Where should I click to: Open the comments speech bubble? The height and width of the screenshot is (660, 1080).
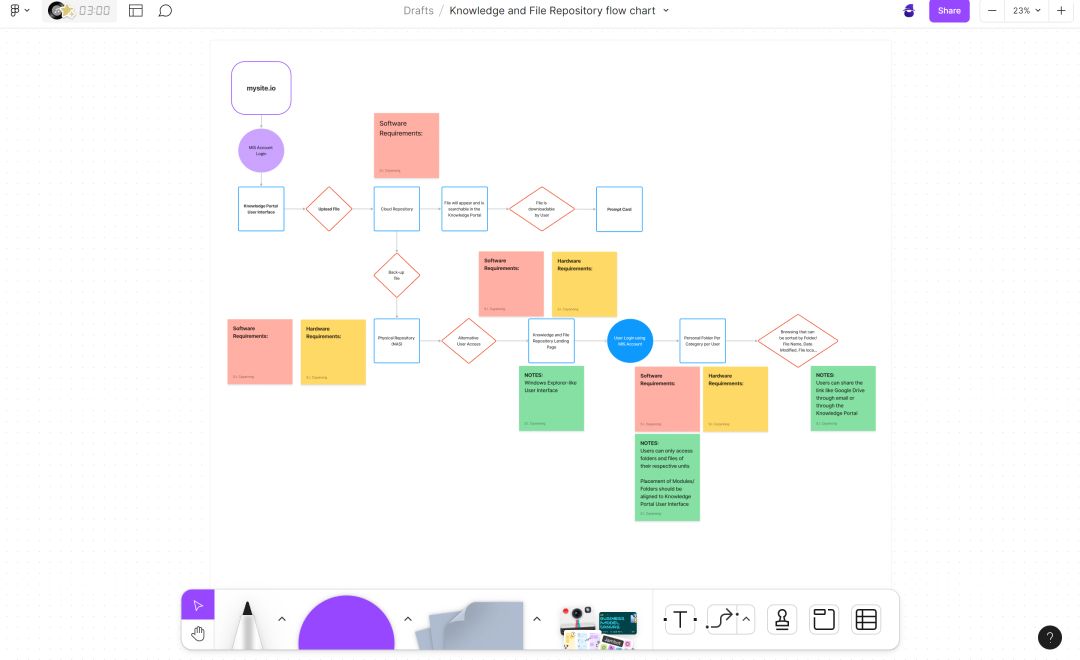165,11
